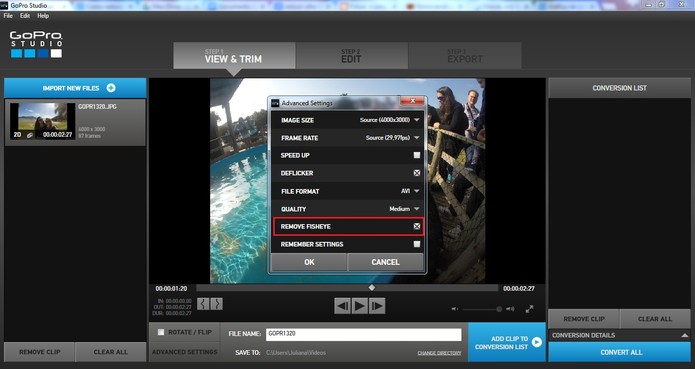Switch to the Step 2 Edit tab
The width and height of the screenshot is (695, 369).
coord(352,56)
